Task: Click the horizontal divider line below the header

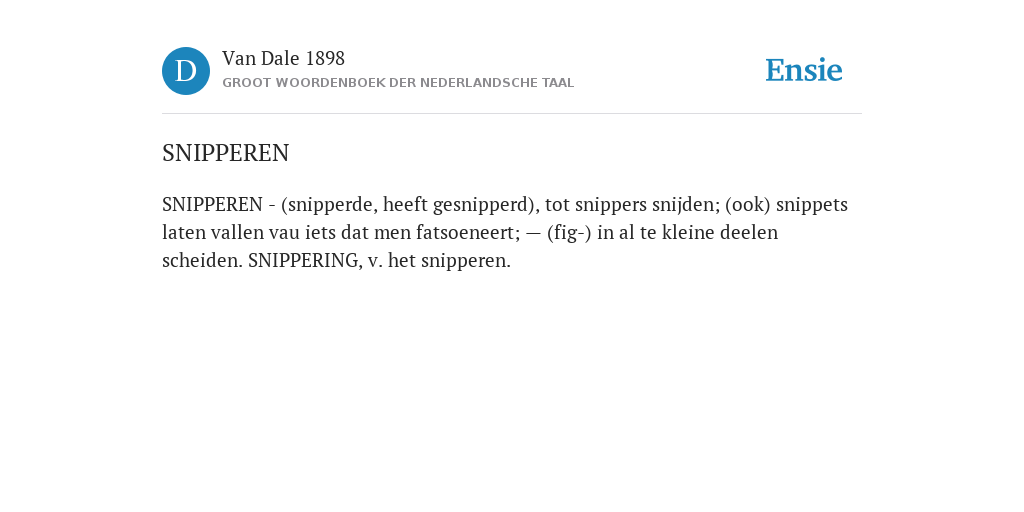Action: (x=512, y=114)
